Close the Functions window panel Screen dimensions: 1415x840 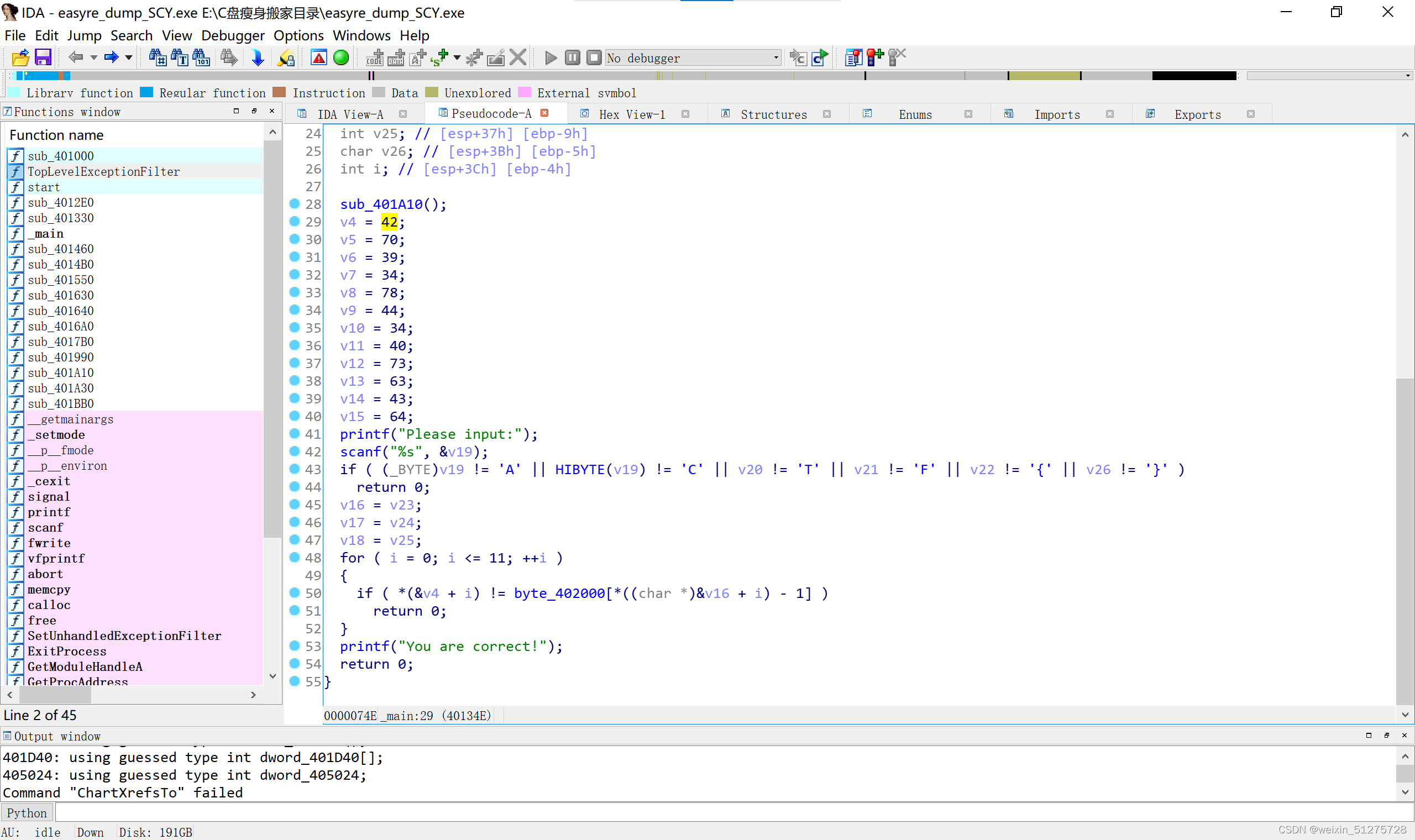pyautogui.click(x=272, y=111)
